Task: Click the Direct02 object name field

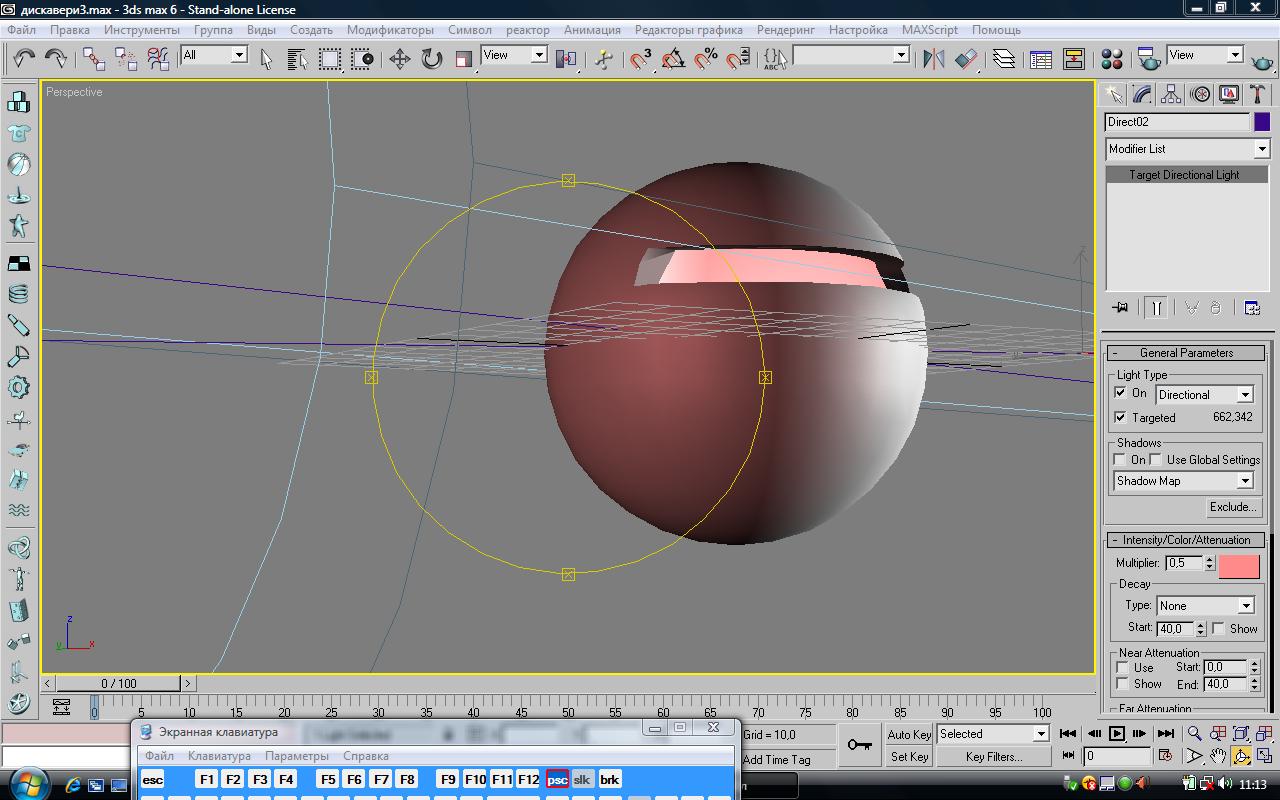Action: click(1177, 122)
